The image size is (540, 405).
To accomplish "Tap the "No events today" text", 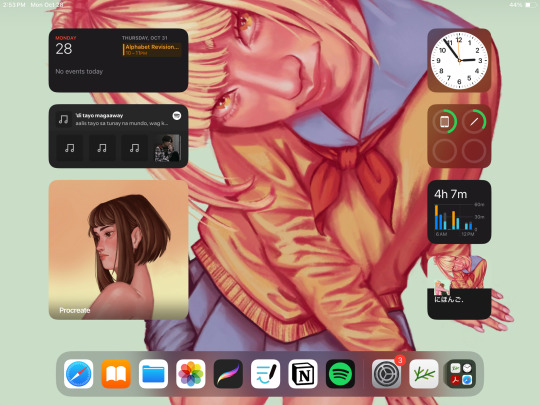I will 79,71.
